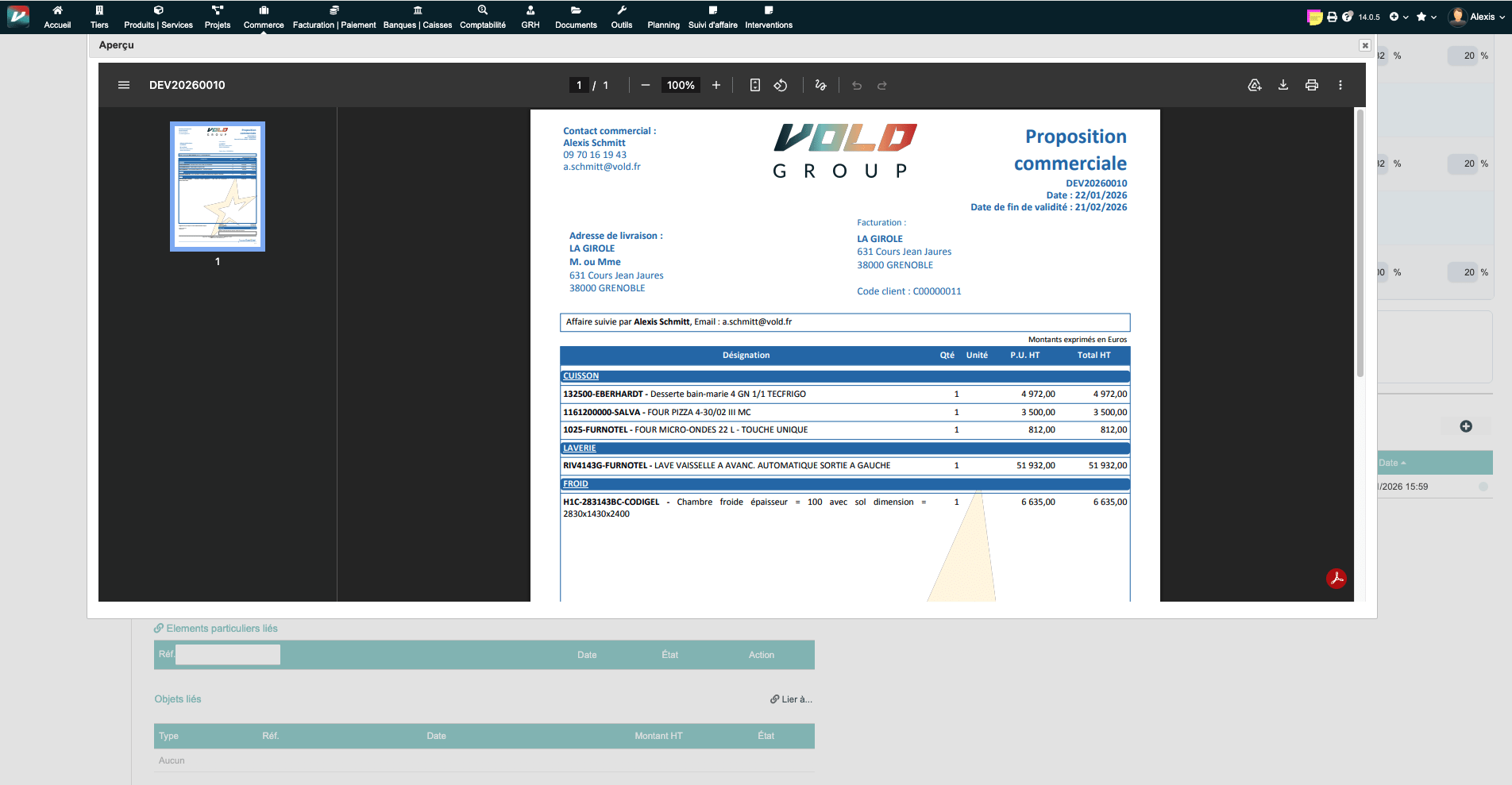Expand the quick add plus dropdown
This screenshot has width=1512, height=785.
(1398, 17)
